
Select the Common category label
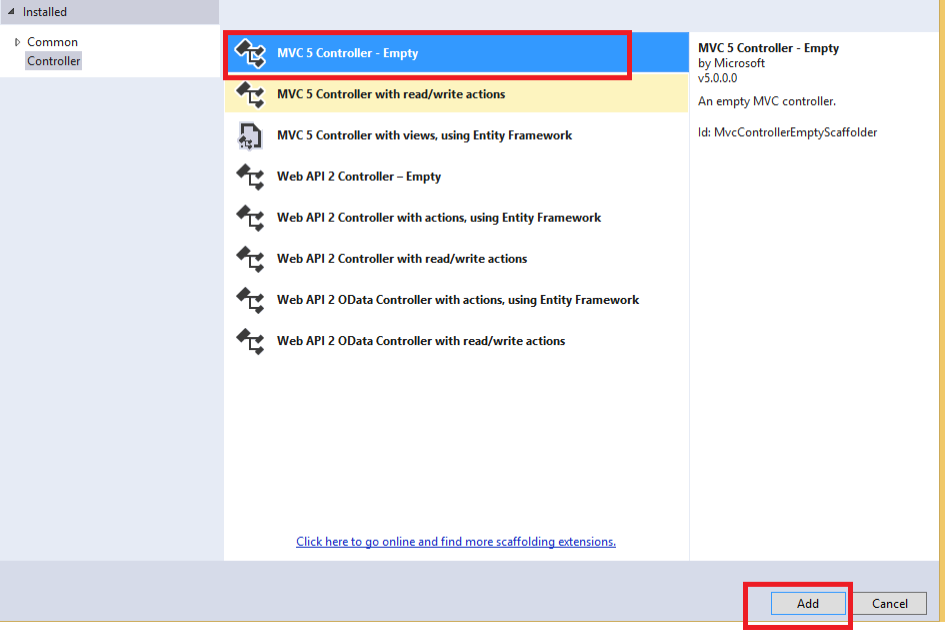52,42
